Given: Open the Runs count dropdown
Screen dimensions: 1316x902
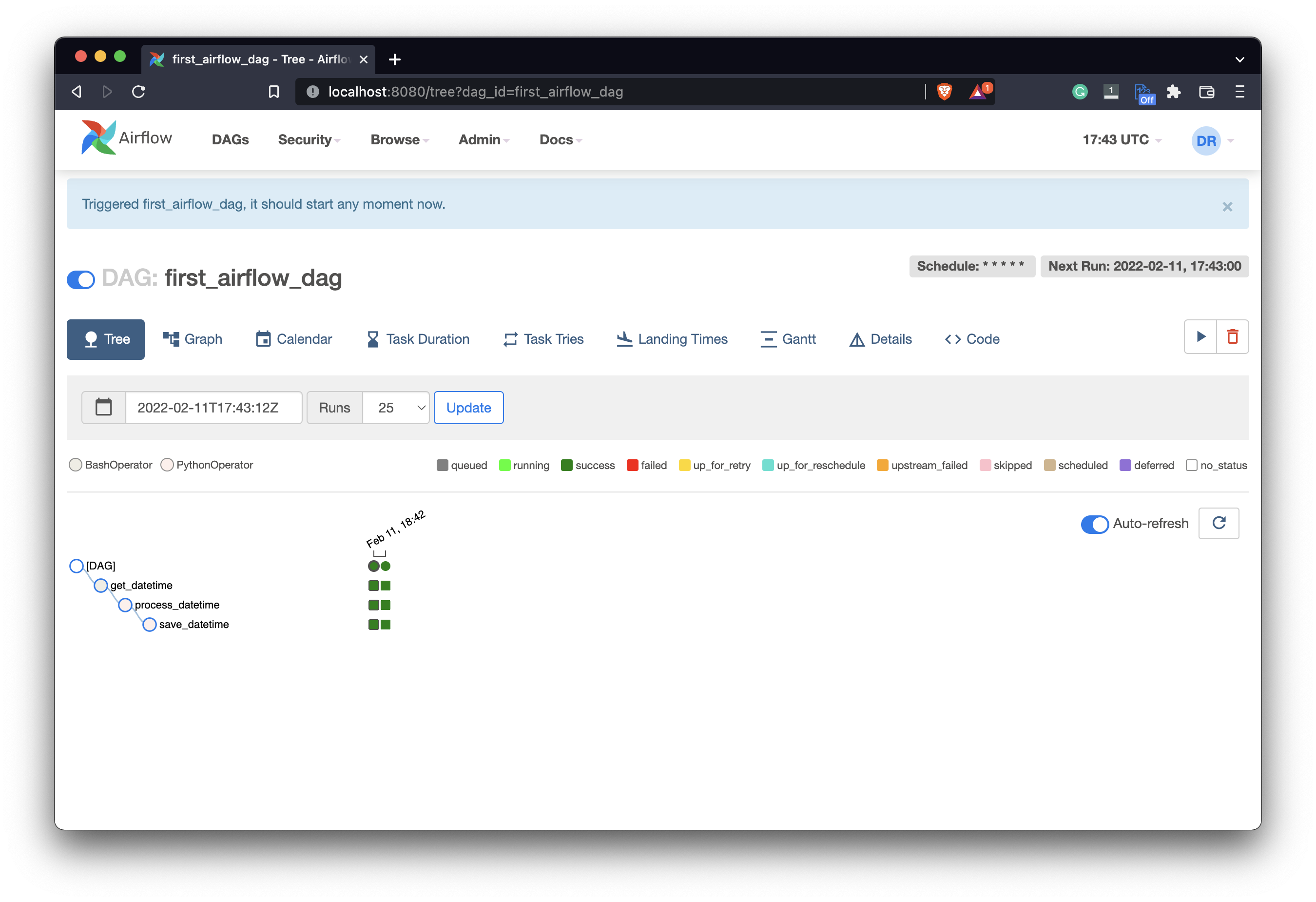Looking at the screenshot, I should (x=396, y=408).
